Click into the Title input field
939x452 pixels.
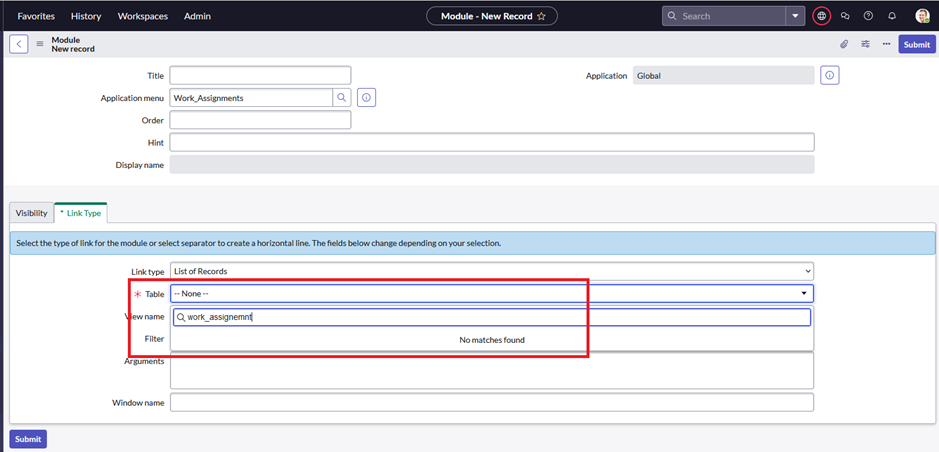pos(260,75)
